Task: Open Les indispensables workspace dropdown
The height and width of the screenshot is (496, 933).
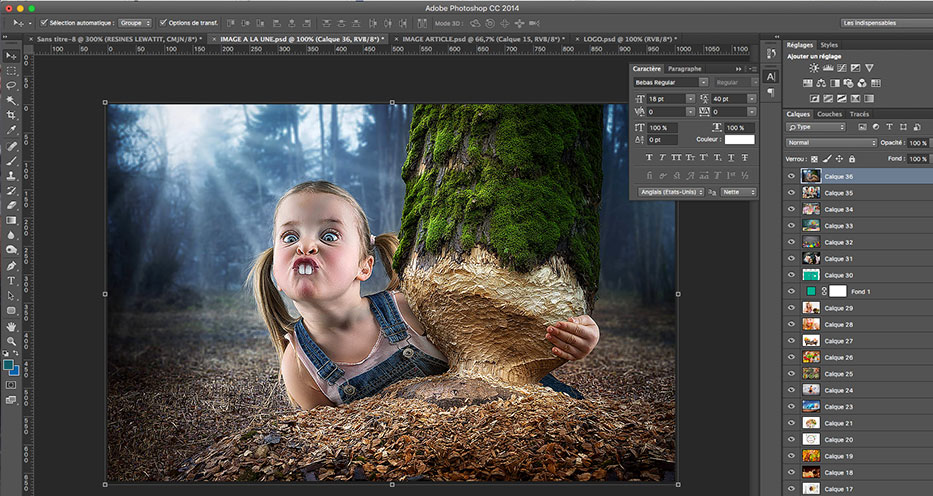Action: point(887,23)
